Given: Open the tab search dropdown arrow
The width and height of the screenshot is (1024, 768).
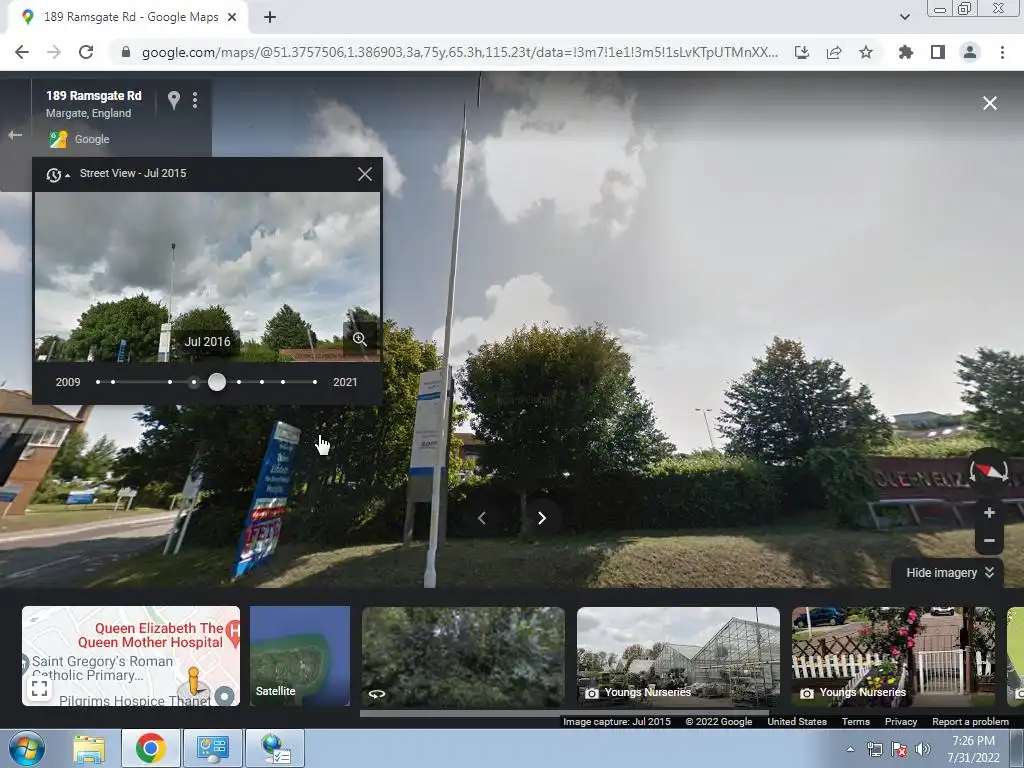Looking at the screenshot, I should (904, 17).
